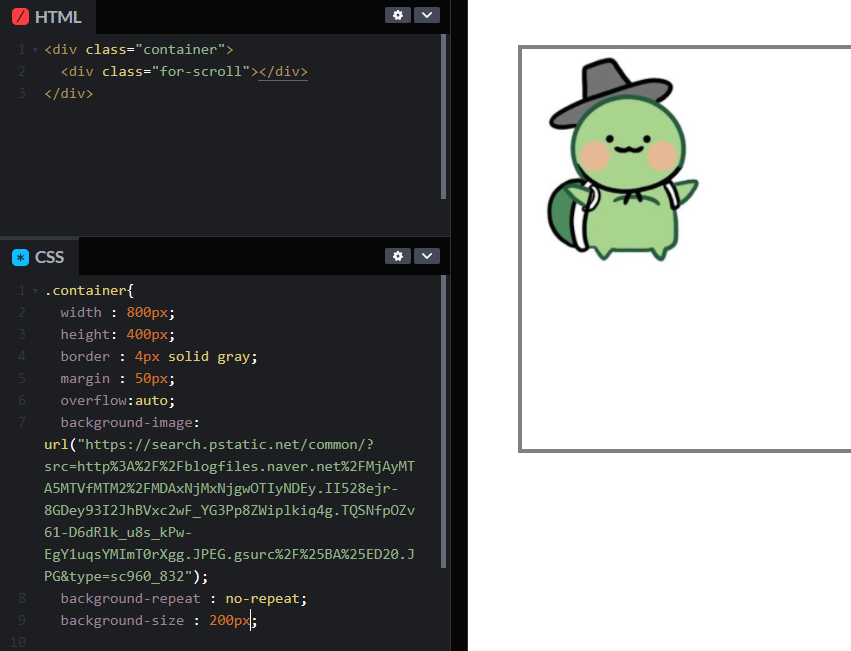The image size is (851, 651).
Task: Expand the CSS editor dropdown chevron
Action: pyautogui.click(x=427, y=256)
